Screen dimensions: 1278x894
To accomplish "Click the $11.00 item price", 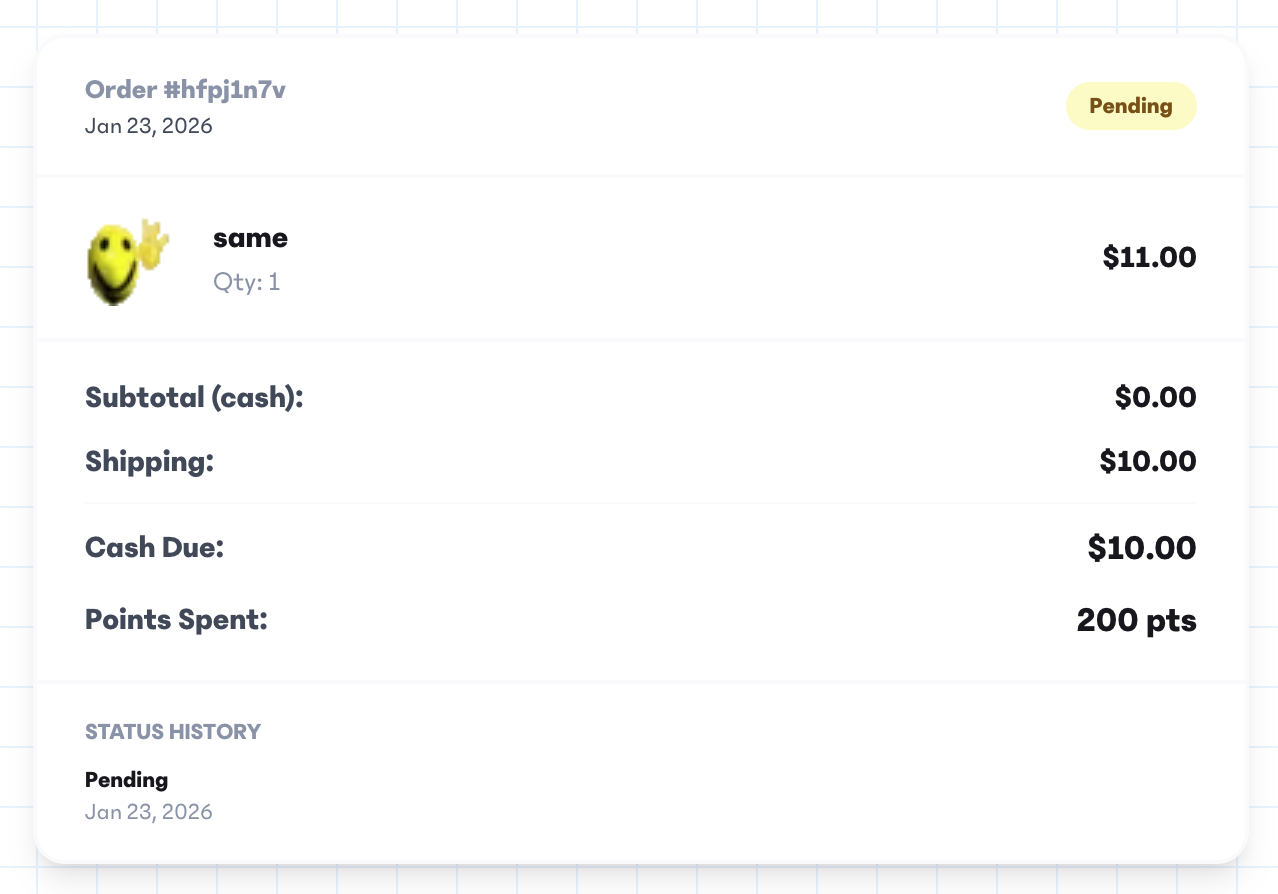I will coord(1149,258).
